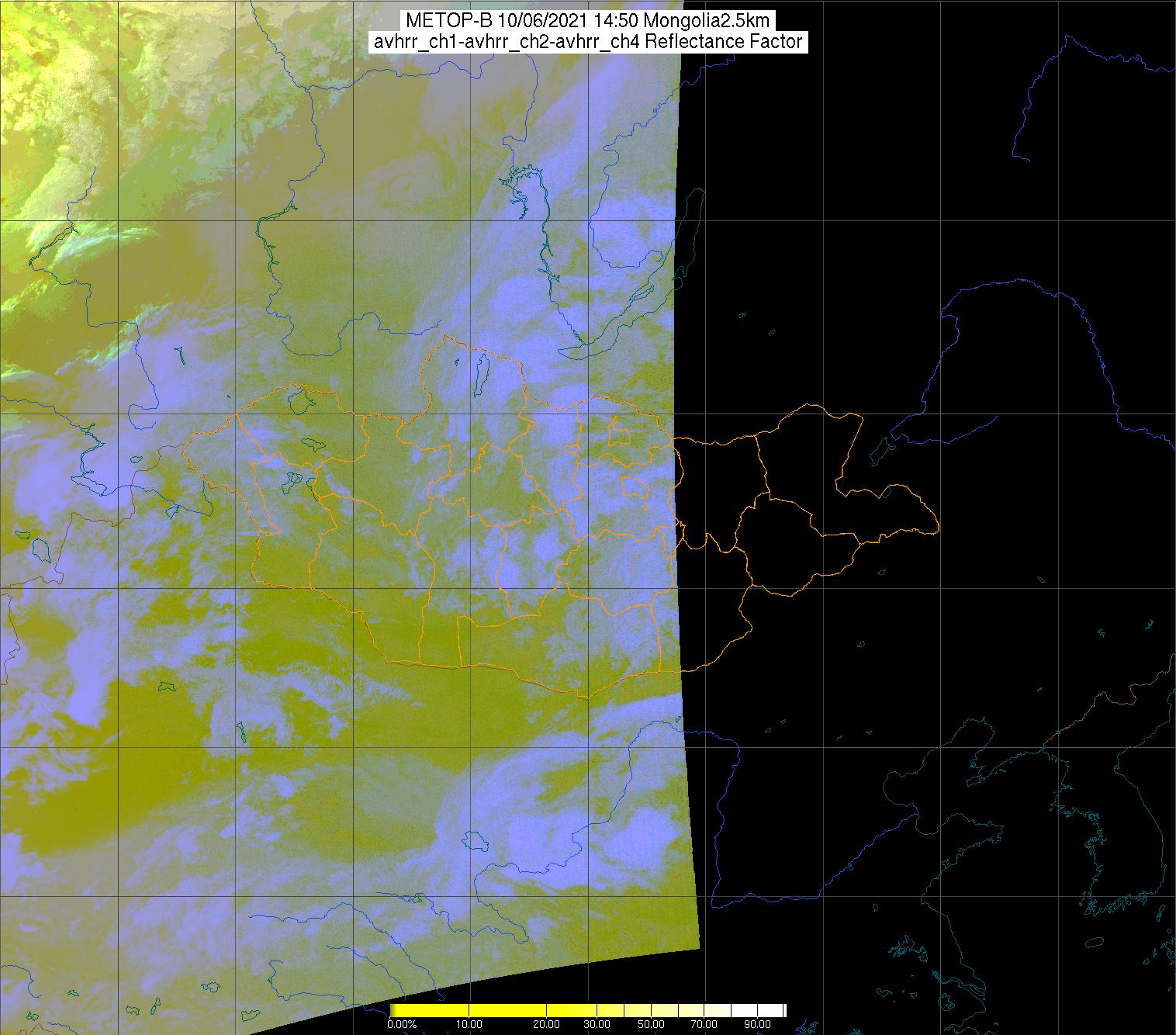
Task: Click the 10.00 color scale label
Action: pos(470,1025)
